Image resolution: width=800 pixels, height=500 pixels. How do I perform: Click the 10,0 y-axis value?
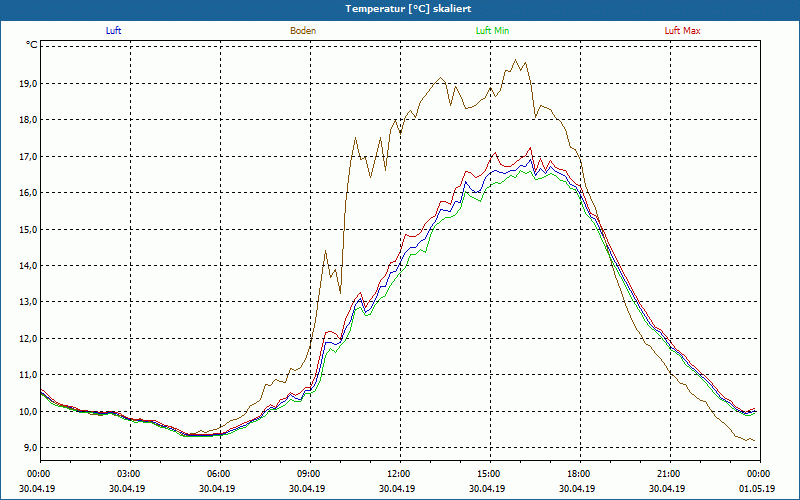point(28,412)
